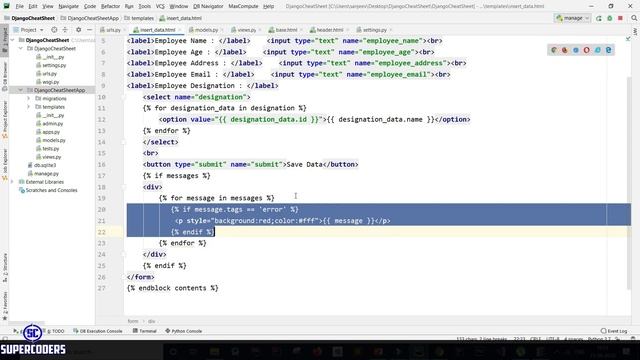Expand the templates folder

pos(29,107)
